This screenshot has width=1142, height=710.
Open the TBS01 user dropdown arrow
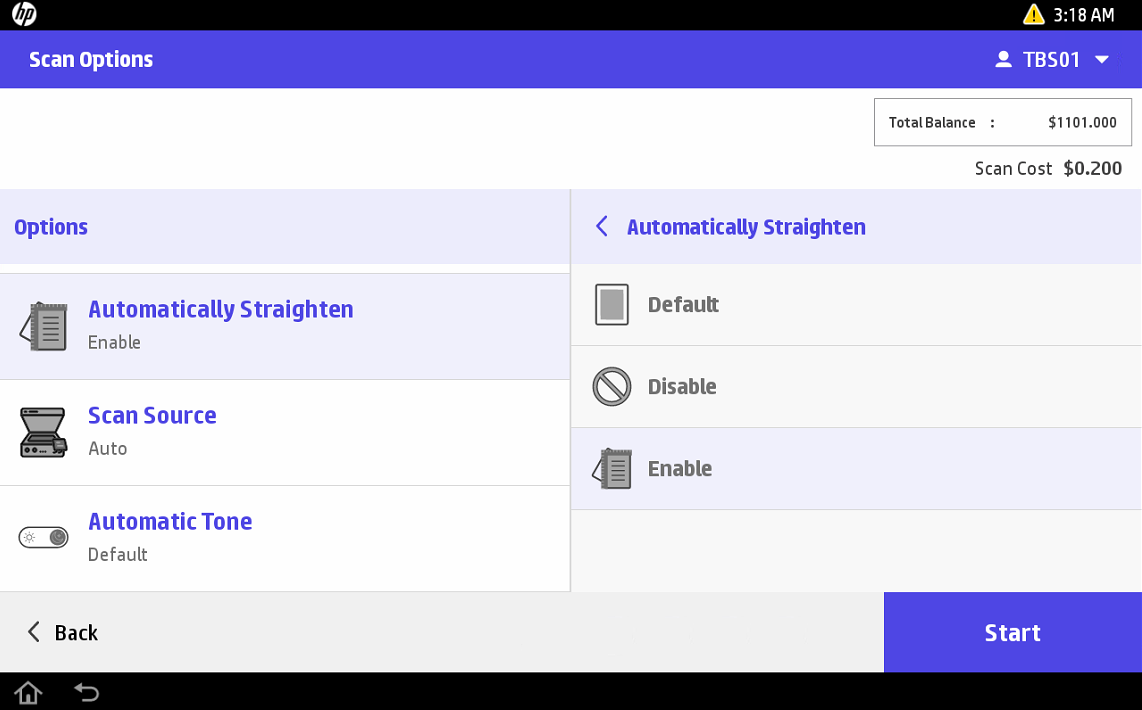click(1102, 60)
